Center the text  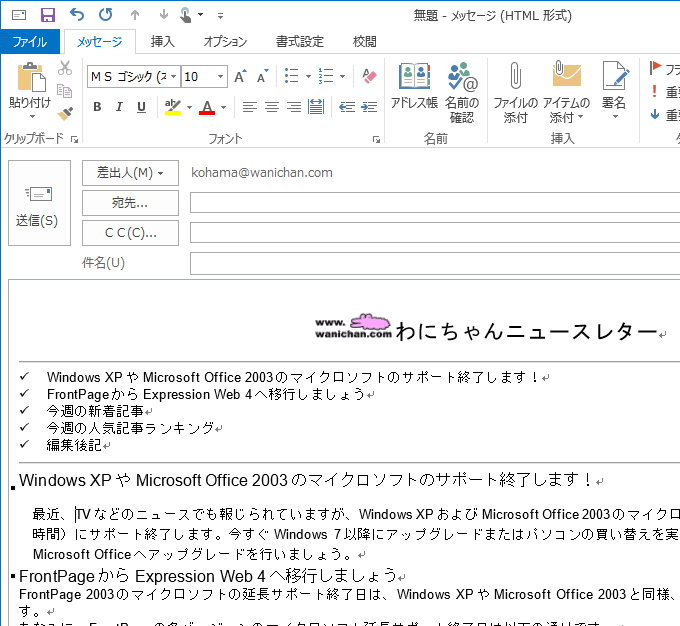[272, 107]
